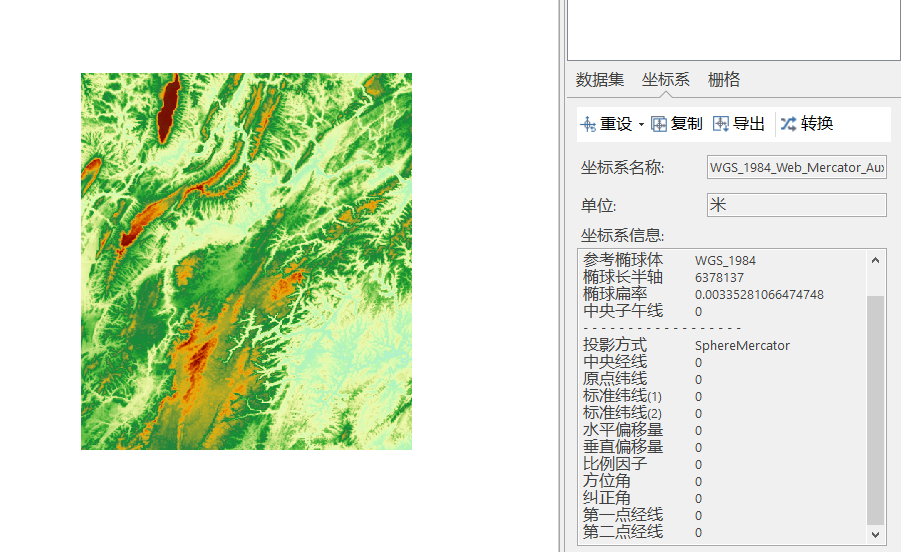Select the 比例因子 row

tap(723, 465)
